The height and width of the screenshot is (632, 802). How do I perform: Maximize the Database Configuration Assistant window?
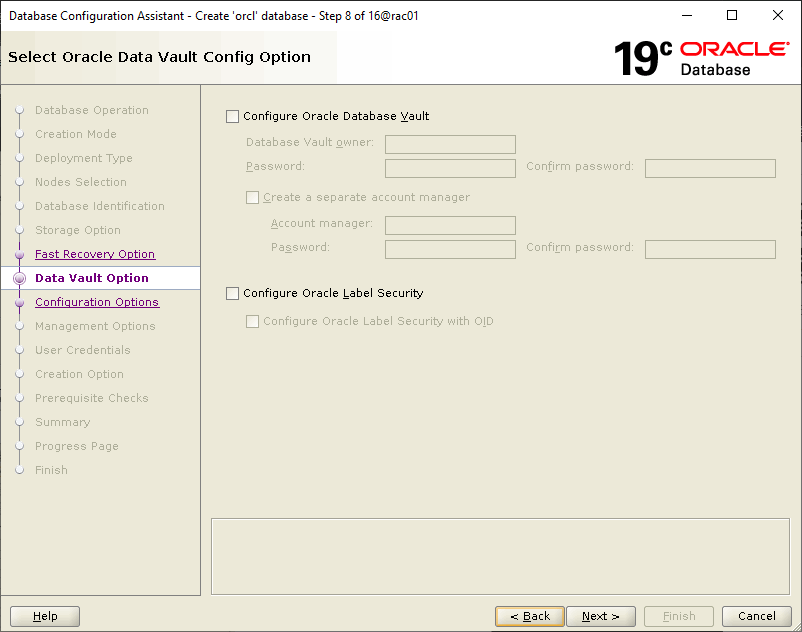(732, 16)
